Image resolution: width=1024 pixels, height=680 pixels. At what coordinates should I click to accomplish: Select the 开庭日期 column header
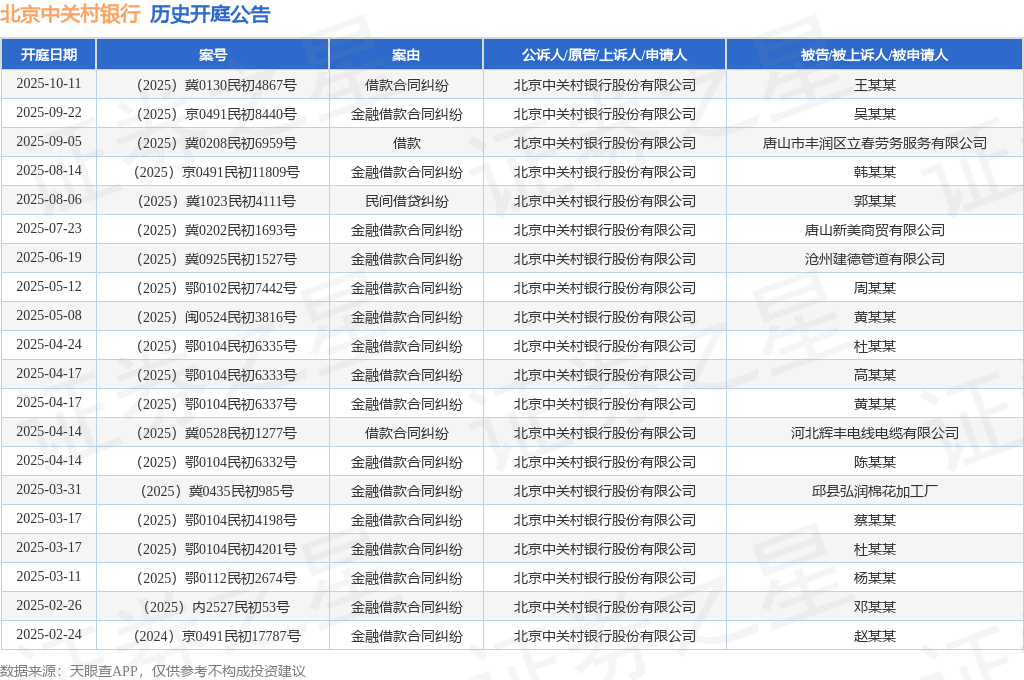[x=49, y=55]
